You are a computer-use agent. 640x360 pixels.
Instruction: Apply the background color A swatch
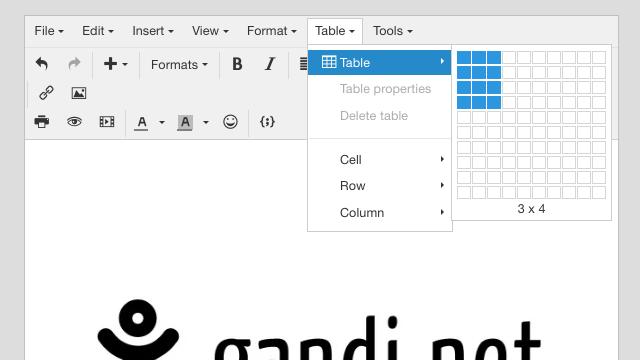tap(185, 122)
